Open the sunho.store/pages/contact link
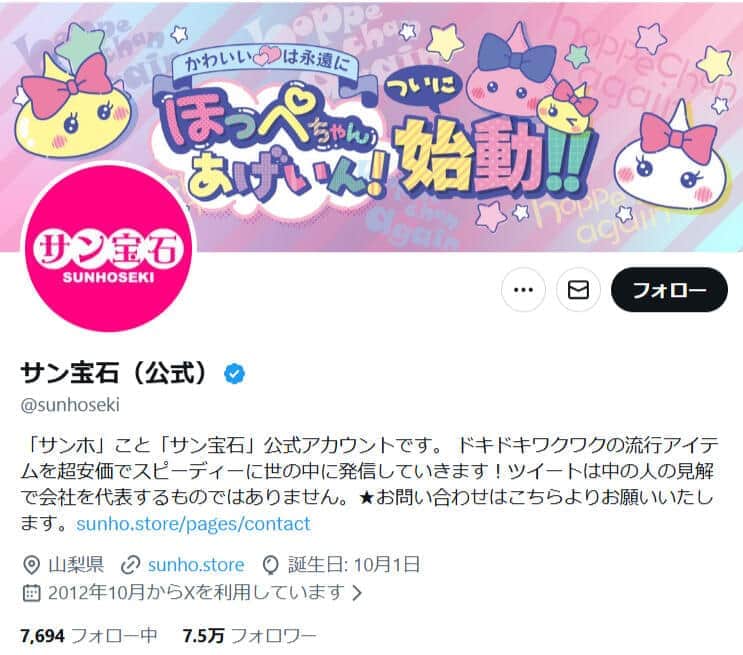The height and width of the screenshot is (655, 743). [x=193, y=524]
